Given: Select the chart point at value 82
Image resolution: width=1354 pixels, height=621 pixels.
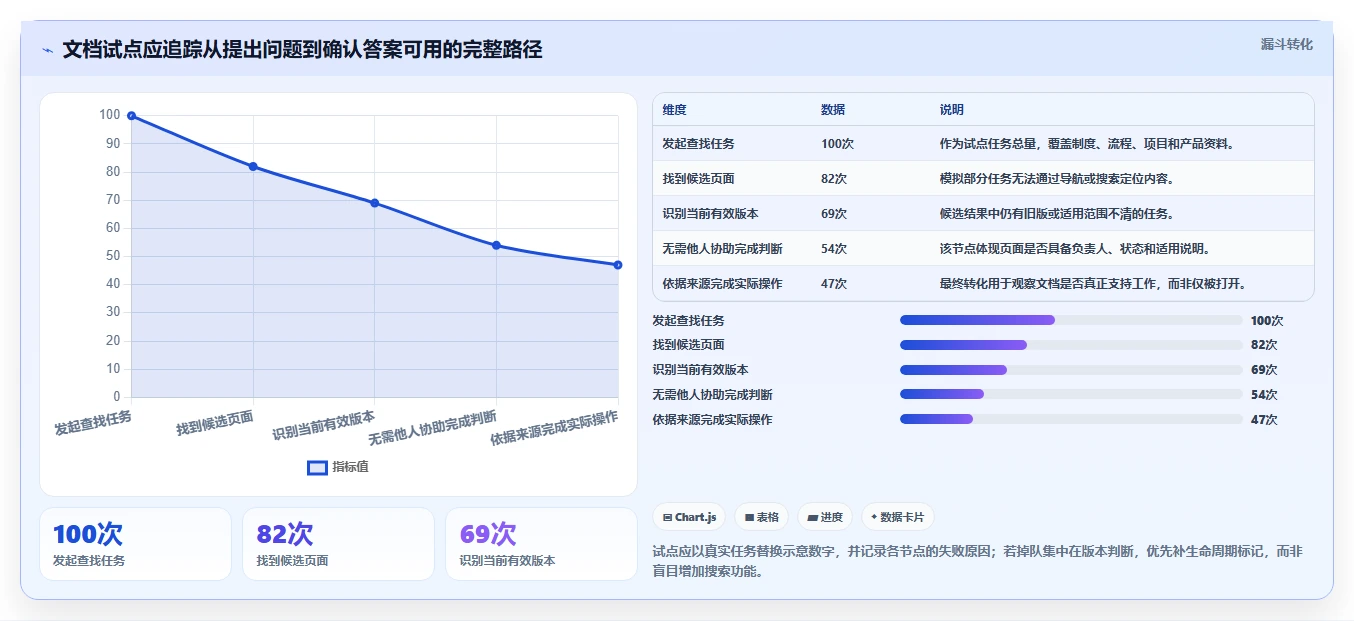Looking at the screenshot, I should [253, 166].
